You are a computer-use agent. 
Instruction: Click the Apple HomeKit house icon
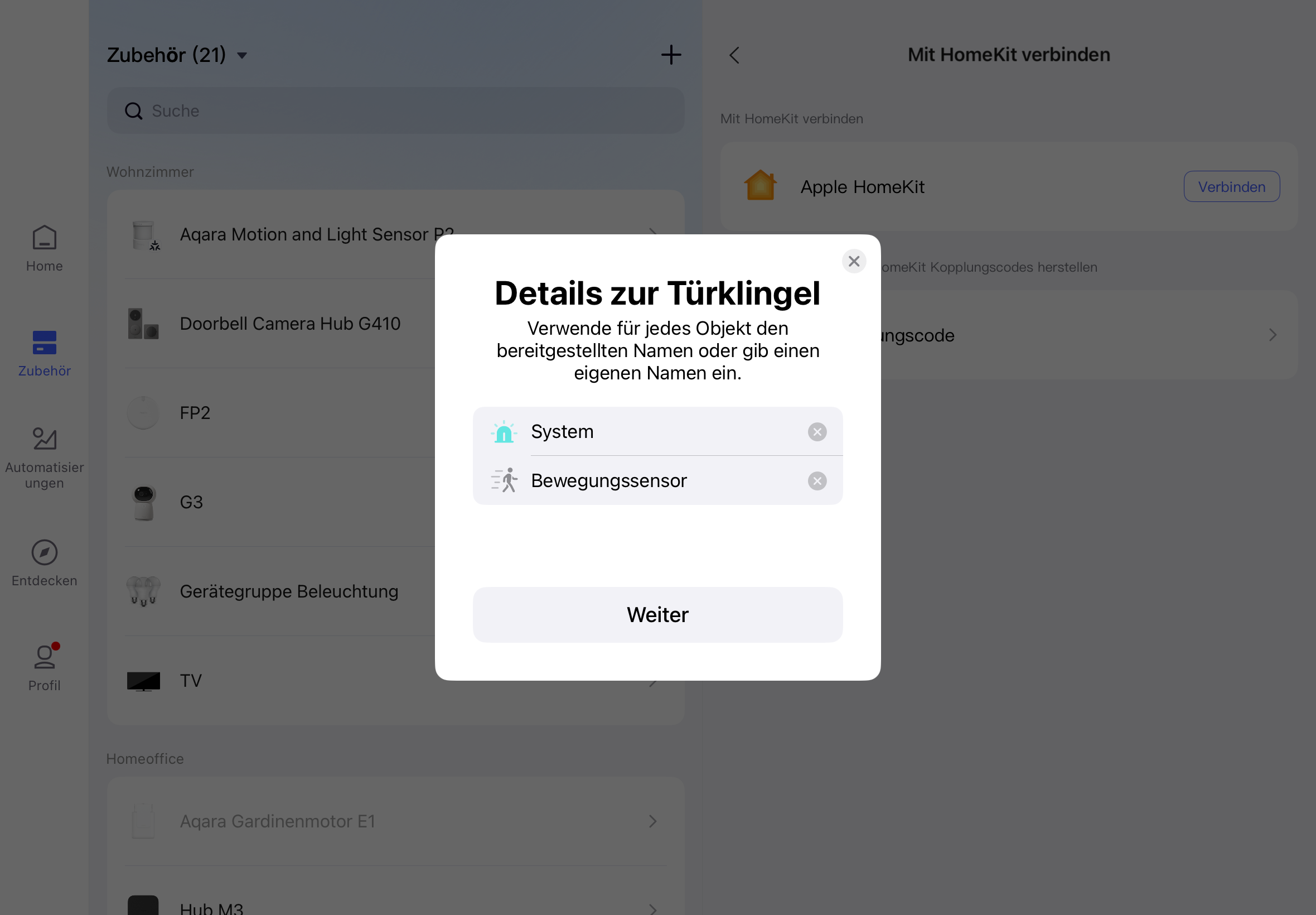coord(759,186)
